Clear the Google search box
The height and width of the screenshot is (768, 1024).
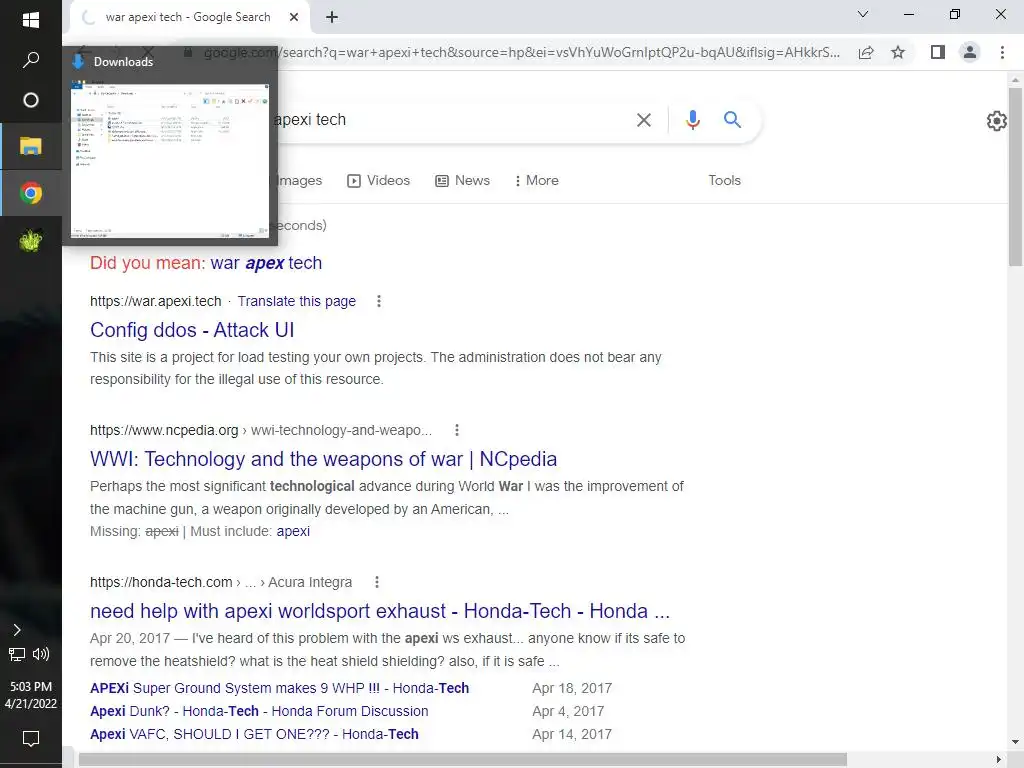click(x=644, y=120)
